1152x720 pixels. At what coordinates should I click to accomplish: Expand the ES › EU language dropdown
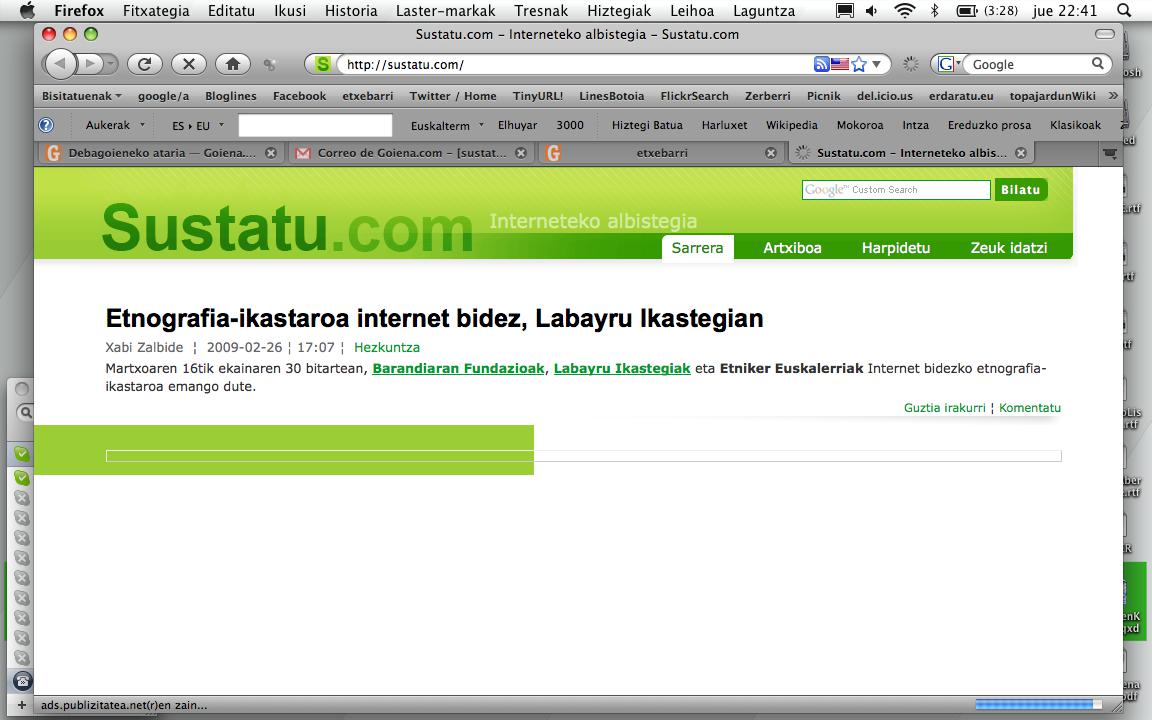point(198,126)
